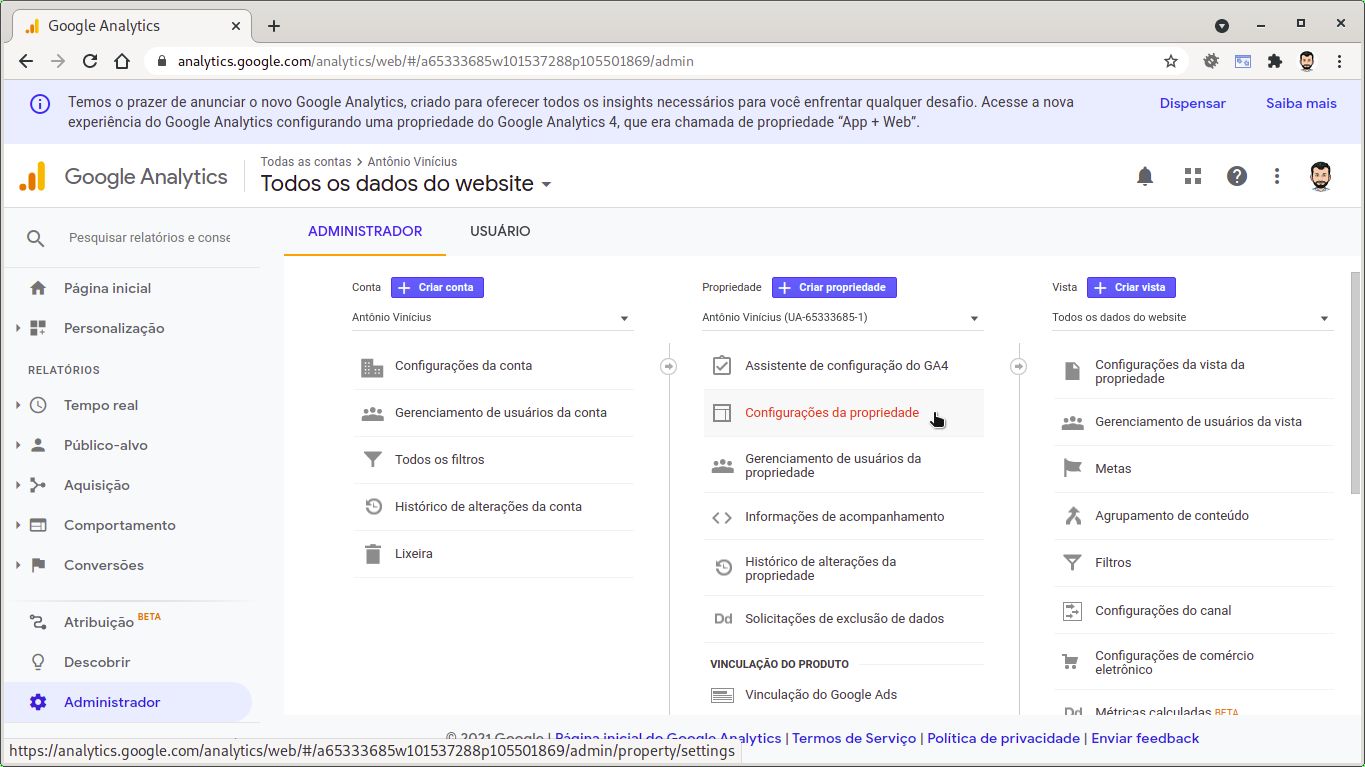
Task: Click the Aquisição icon
Action: point(38,485)
